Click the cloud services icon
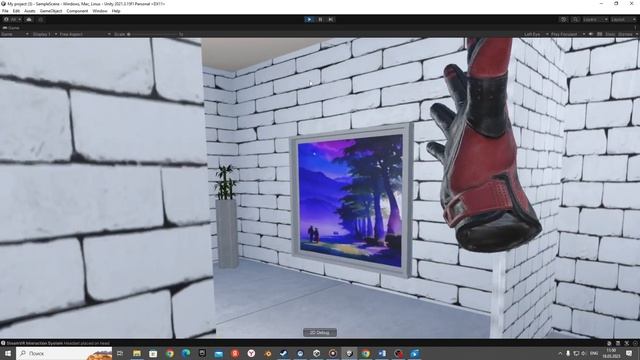This screenshot has height=360, width=640. pyautogui.click(x=29, y=19)
